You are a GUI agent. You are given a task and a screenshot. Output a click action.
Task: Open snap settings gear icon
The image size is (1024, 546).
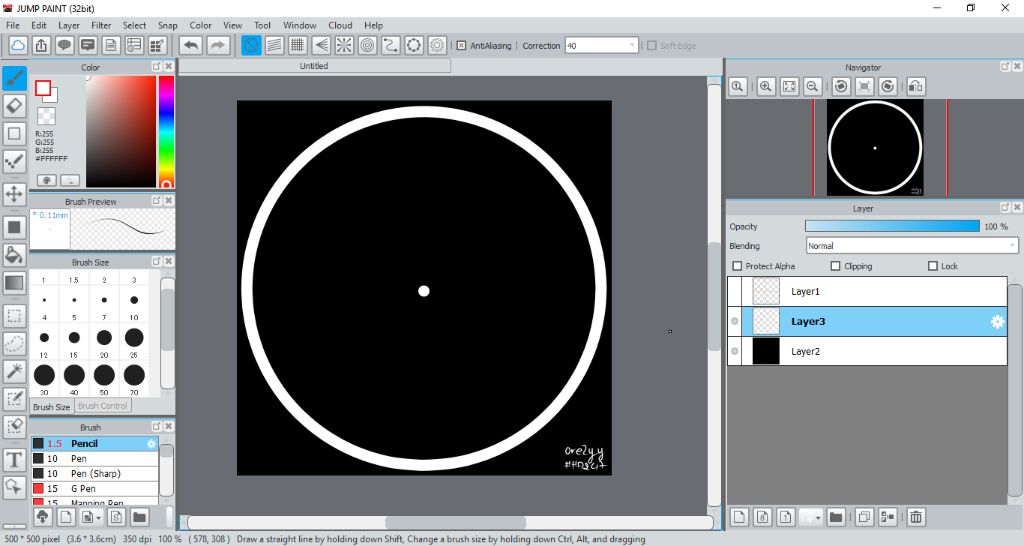(x=437, y=45)
